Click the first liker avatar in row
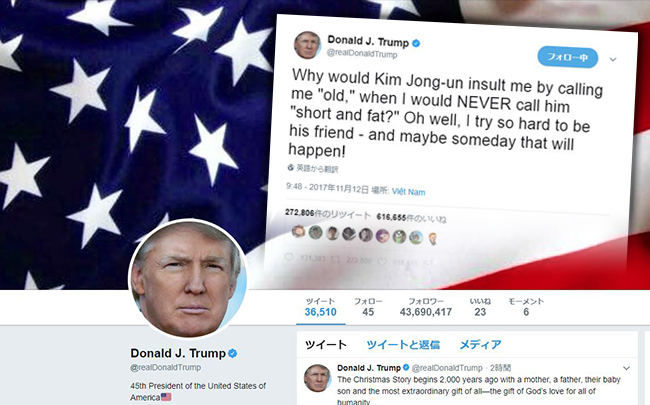 pos(298,231)
